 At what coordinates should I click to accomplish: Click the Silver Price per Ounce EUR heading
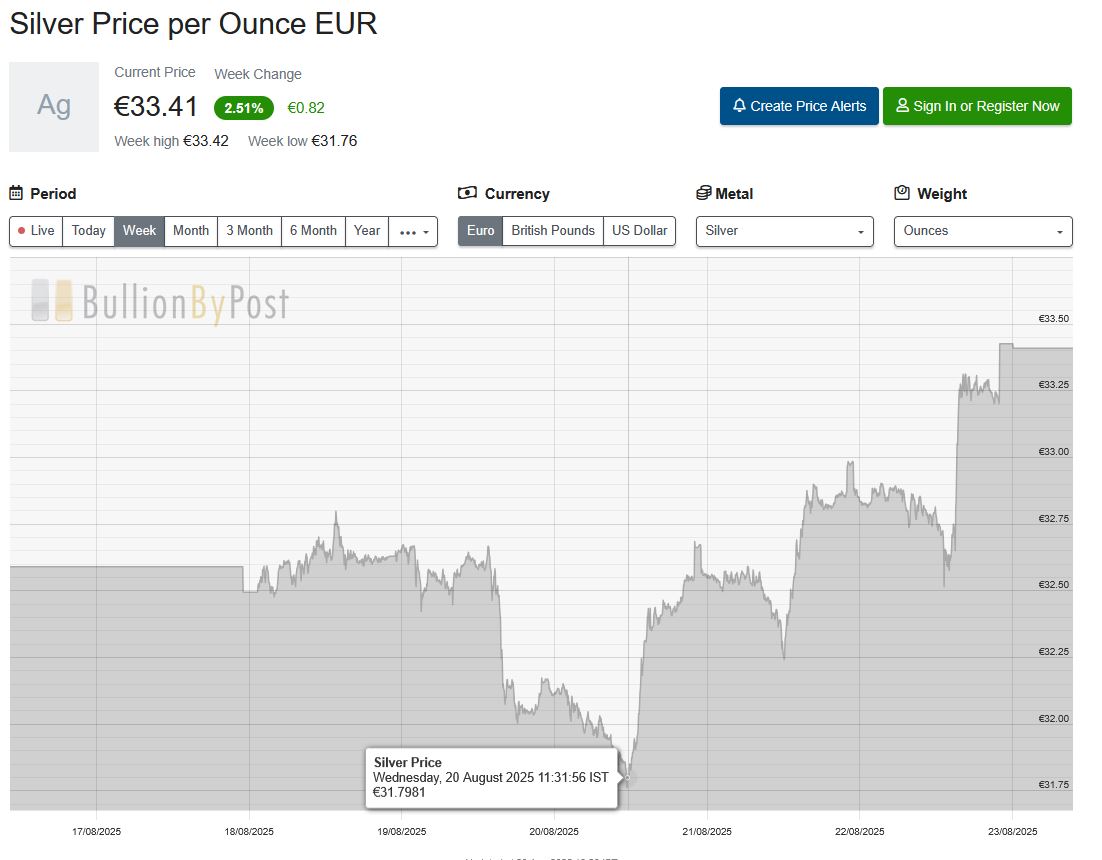tap(193, 24)
